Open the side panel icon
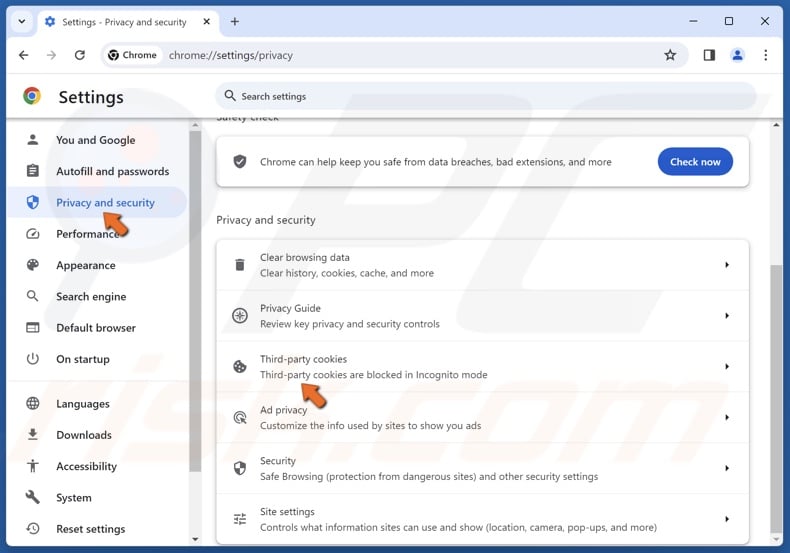The width and height of the screenshot is (790, 553). tap(709, 55)
